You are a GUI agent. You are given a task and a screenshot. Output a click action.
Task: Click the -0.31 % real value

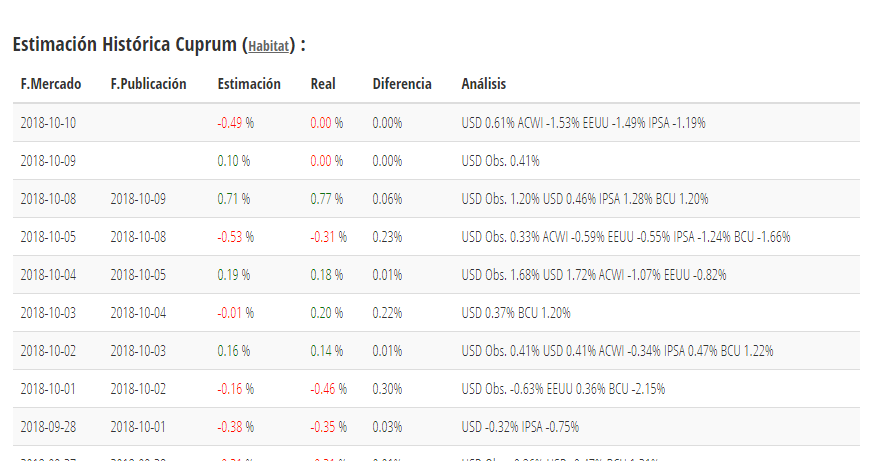pos(329,237)
